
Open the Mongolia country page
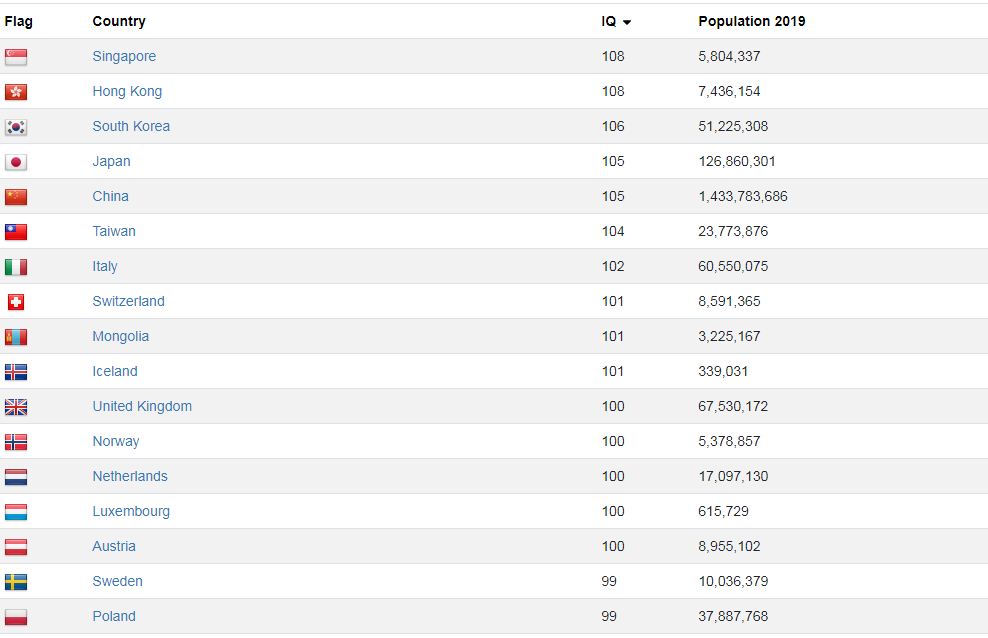point(120,336)
